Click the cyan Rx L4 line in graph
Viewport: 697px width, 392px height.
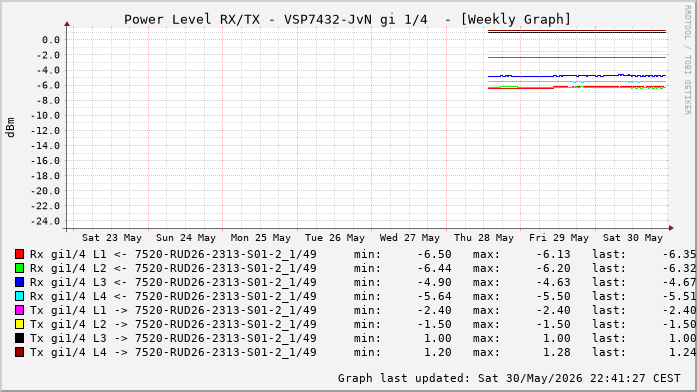[577, 81]
